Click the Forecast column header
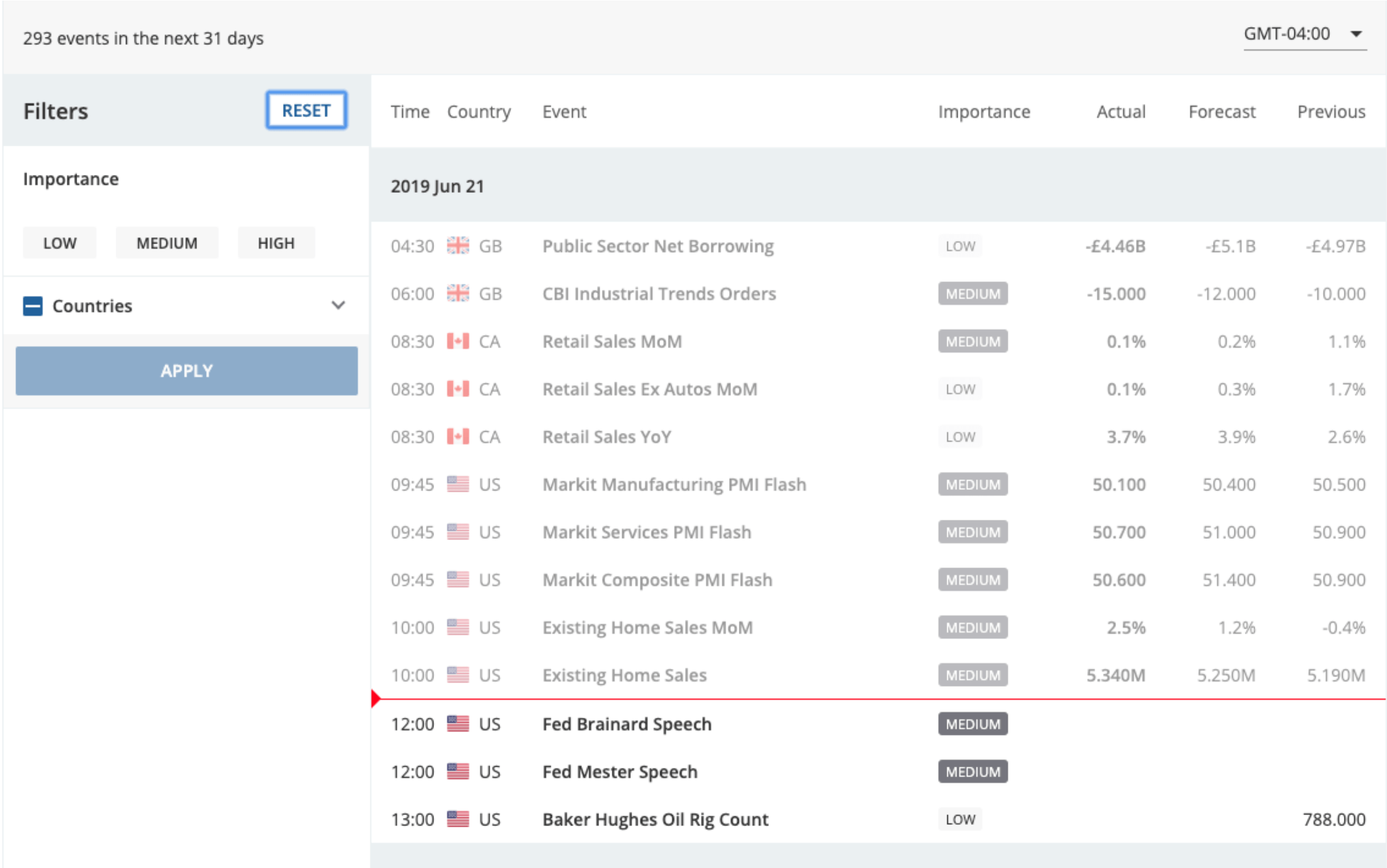Viewport: 1387px width, 868px height. pos(1222,111)
